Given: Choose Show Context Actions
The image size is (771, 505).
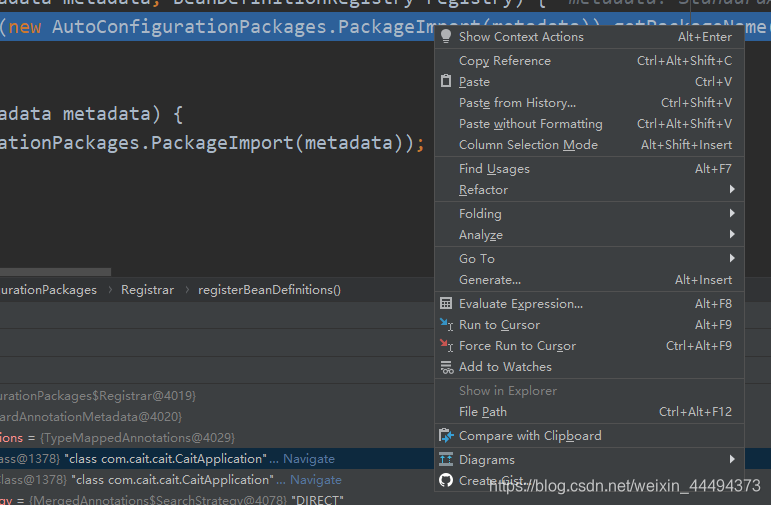Looking at the screenshot, I should [589, 36].
